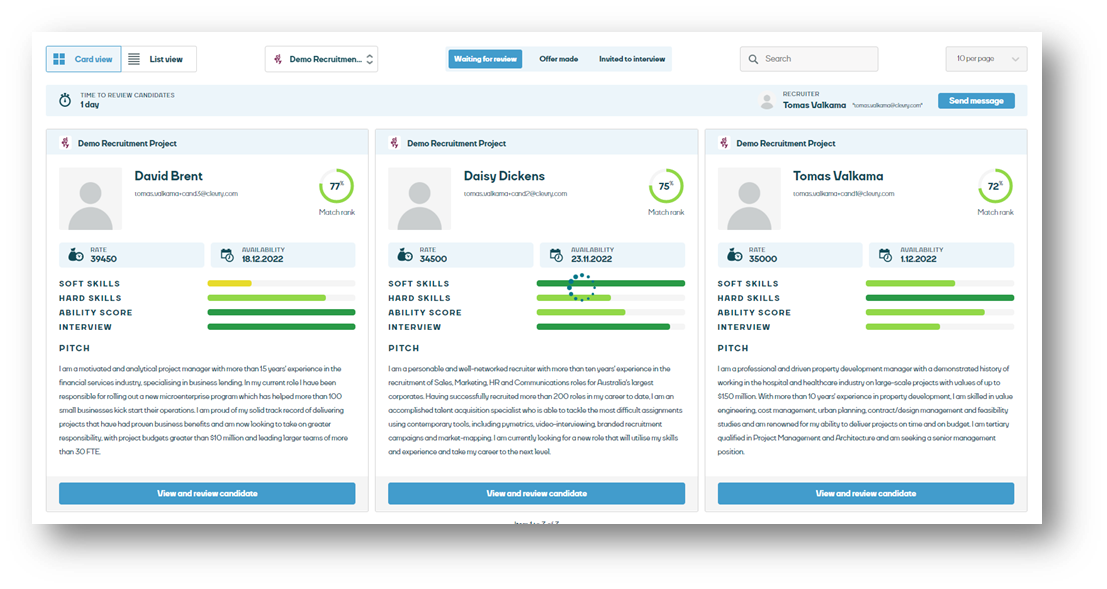View and review candidate David Brent
Image resolution: width=1107 pixels, height=589 pixels.
tap(207, 493)
